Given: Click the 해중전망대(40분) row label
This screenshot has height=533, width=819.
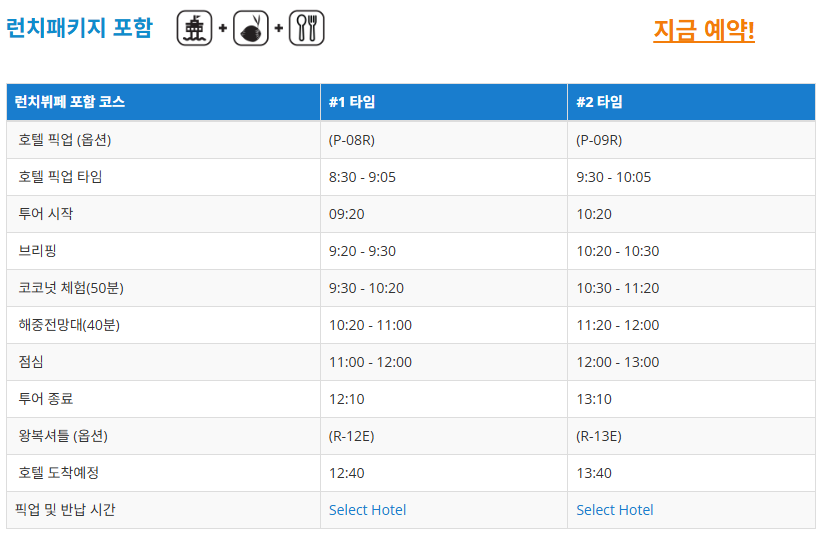Looking at the screenshot, I should [69, 325].
